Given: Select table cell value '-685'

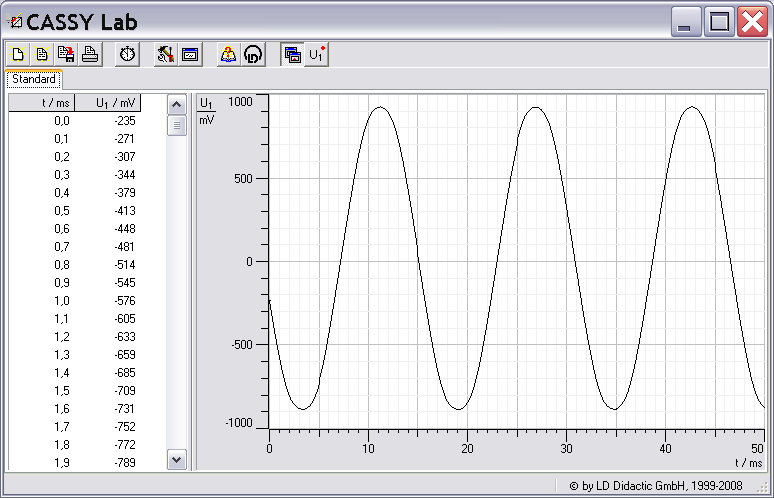Looking at the screenshot, I should point(124,373).
